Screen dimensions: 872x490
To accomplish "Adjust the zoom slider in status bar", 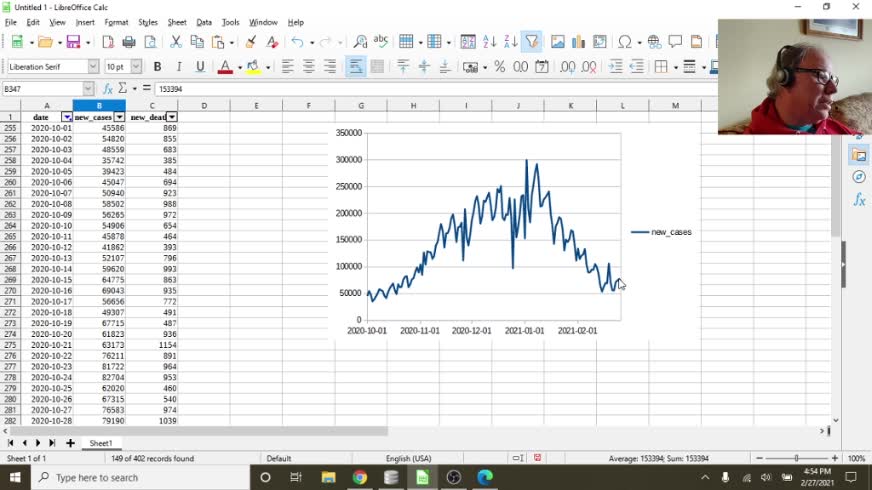I will click(x=796, y=458).
